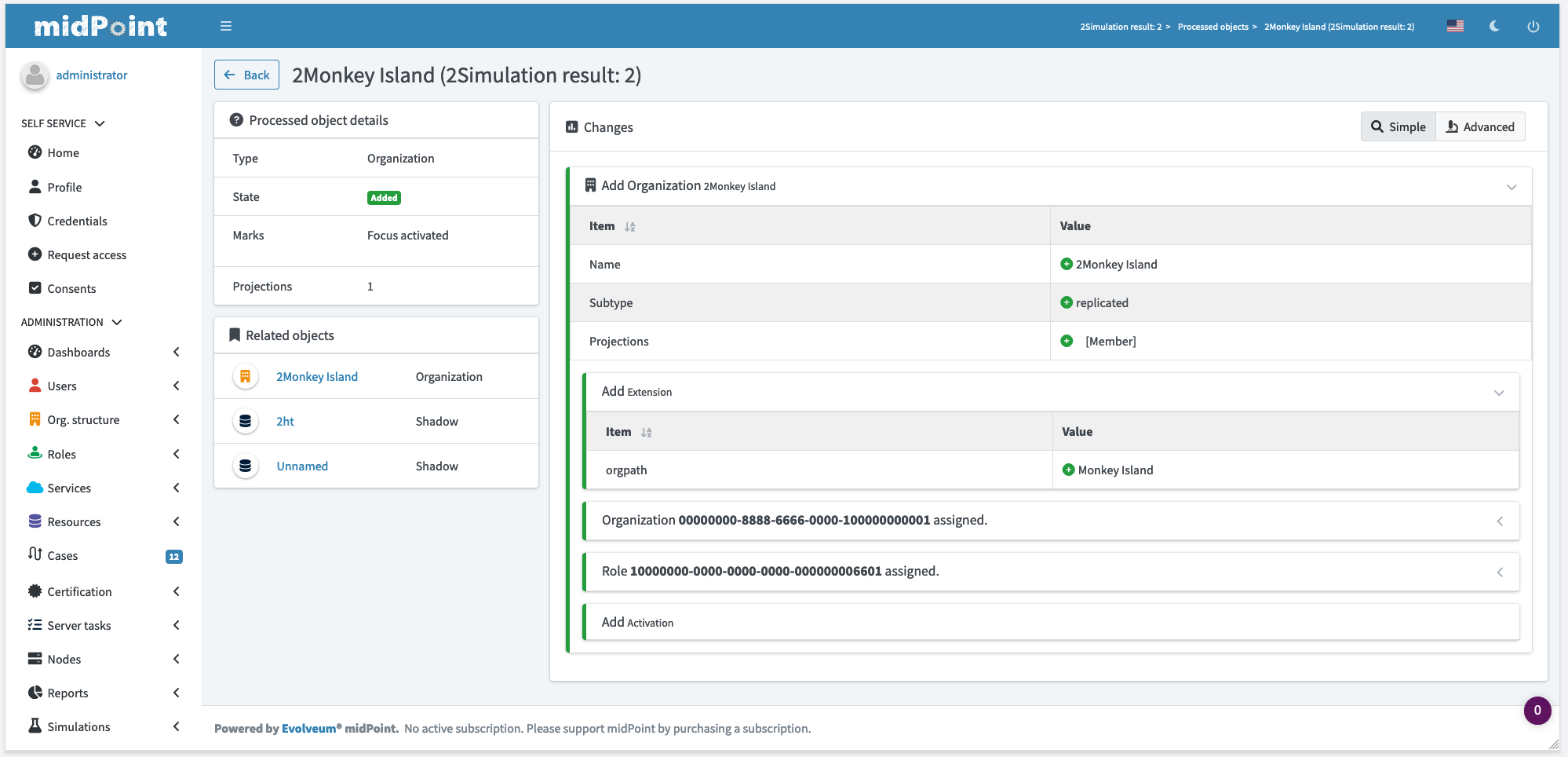Toggle dark mode moon icon
Image resolution: width=1568 pixels, height=757 pixels.
coord(1494,26)
